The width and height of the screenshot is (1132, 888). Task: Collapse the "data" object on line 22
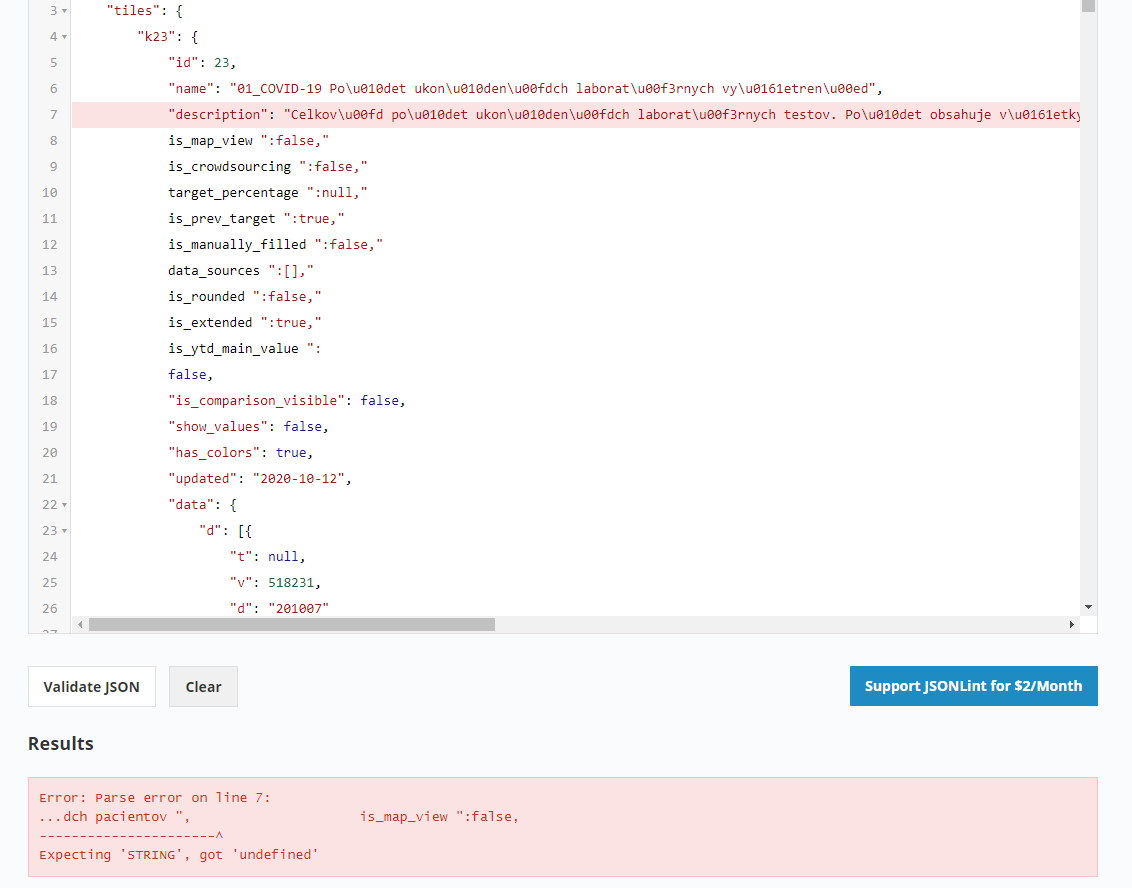(63, 504)
